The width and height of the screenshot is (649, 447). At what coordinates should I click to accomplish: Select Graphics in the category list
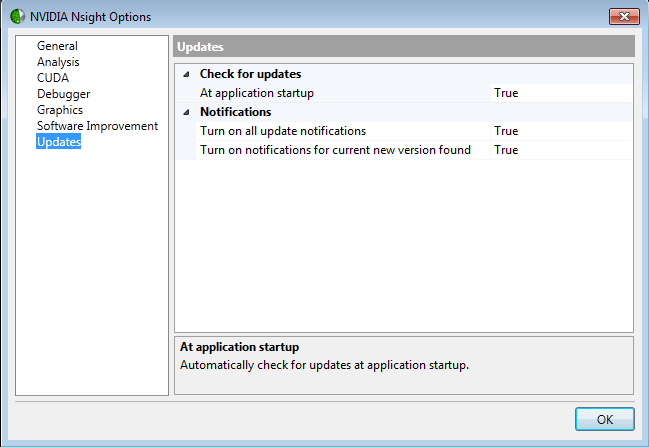click(x=60, y=110)
